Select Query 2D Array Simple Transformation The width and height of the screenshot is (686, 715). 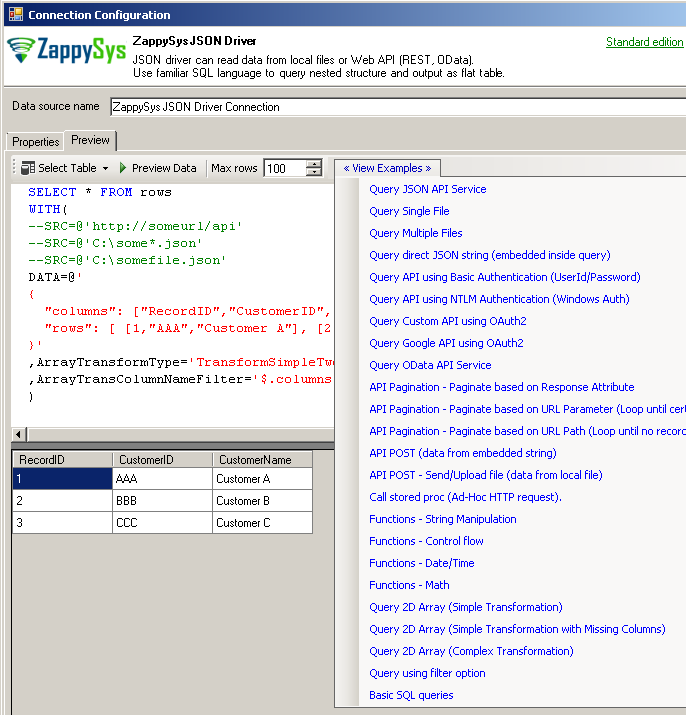[x=466, y=607]
